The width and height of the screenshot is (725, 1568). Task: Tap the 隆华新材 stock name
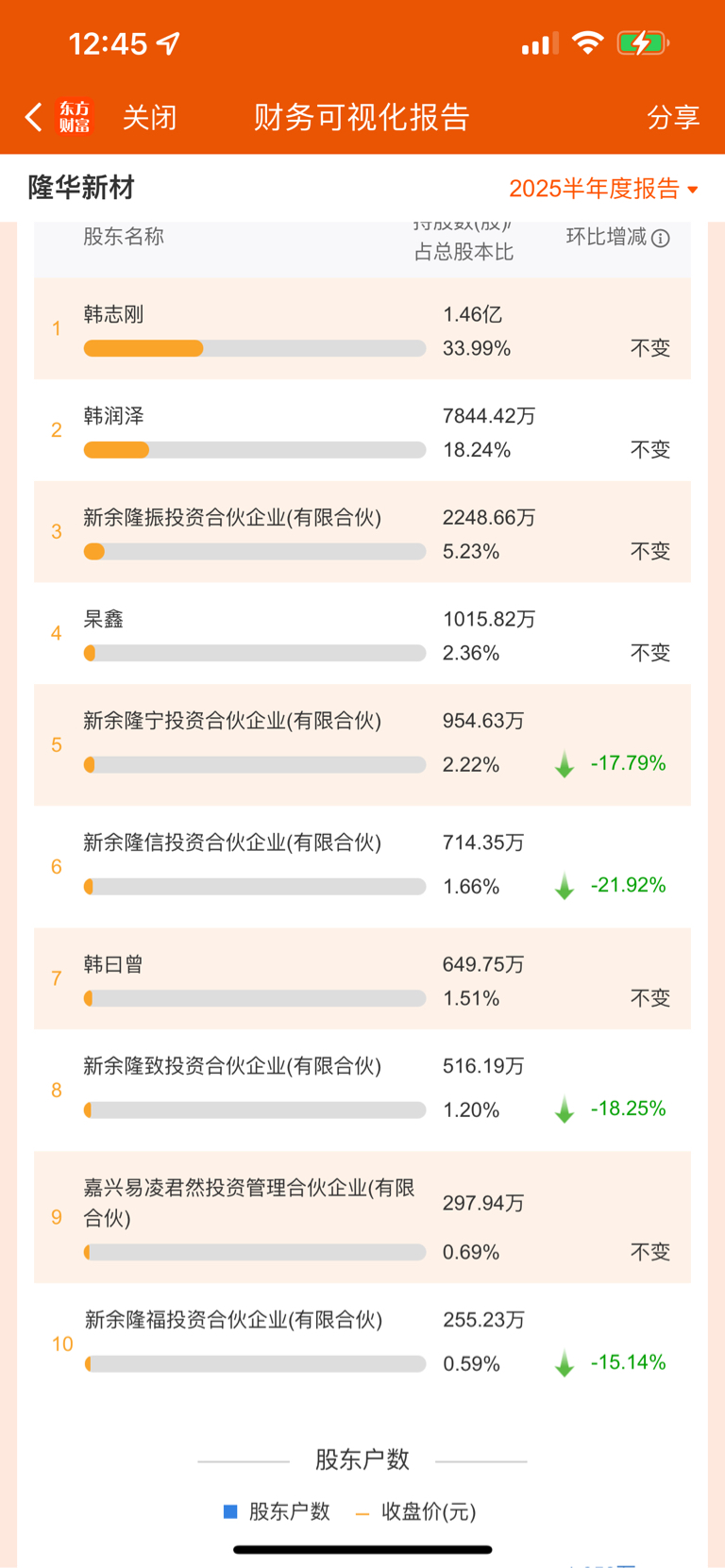(x=81, y=188)
